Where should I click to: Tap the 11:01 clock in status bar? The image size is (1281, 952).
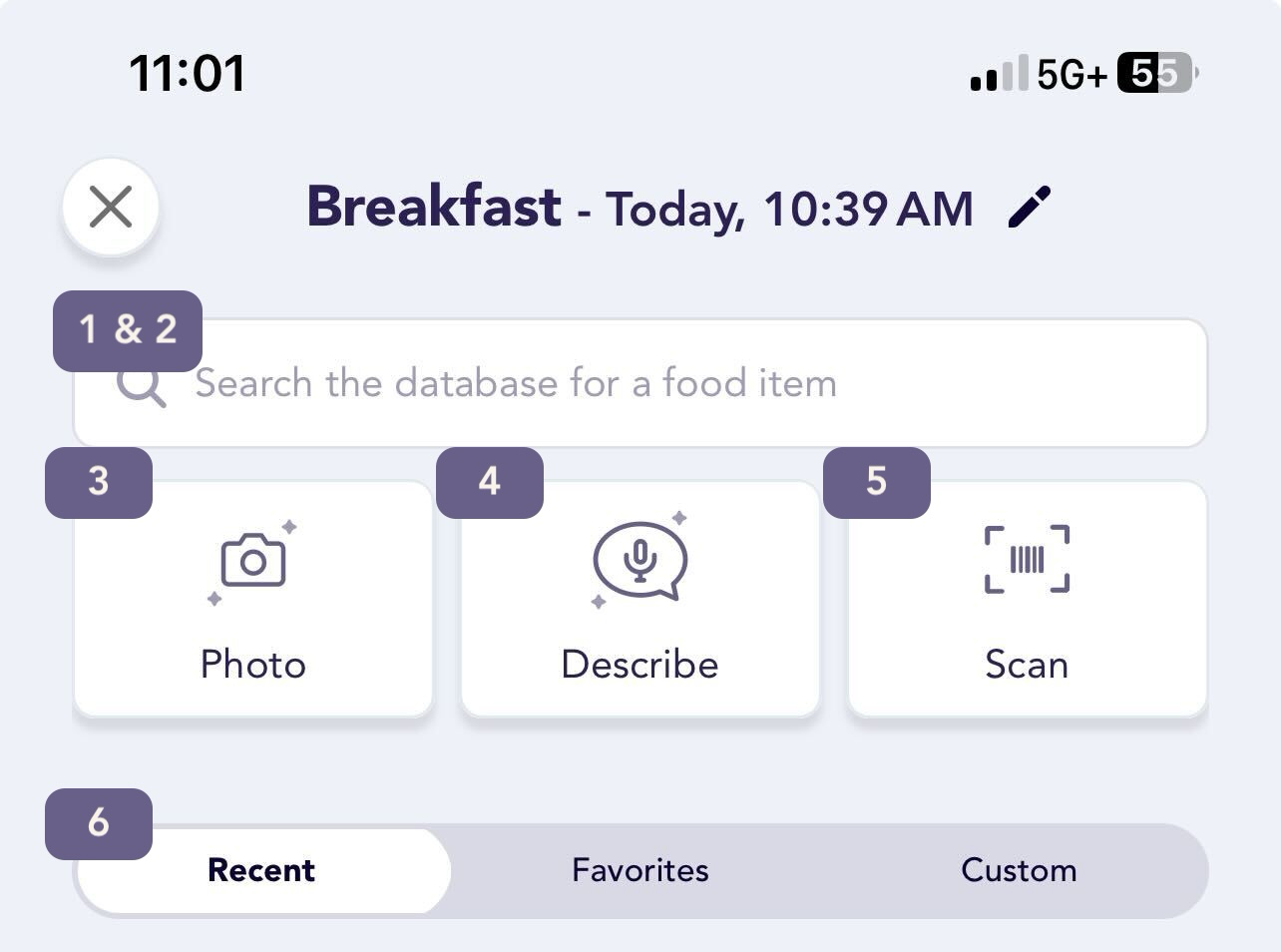coord(187,74)
